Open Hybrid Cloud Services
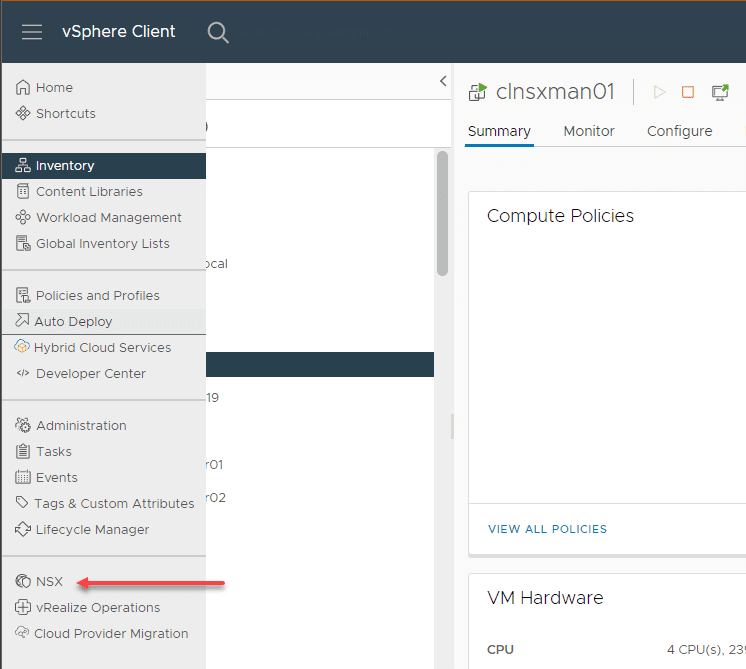Viewport: 746px width, 669px height. coord(102,348)
